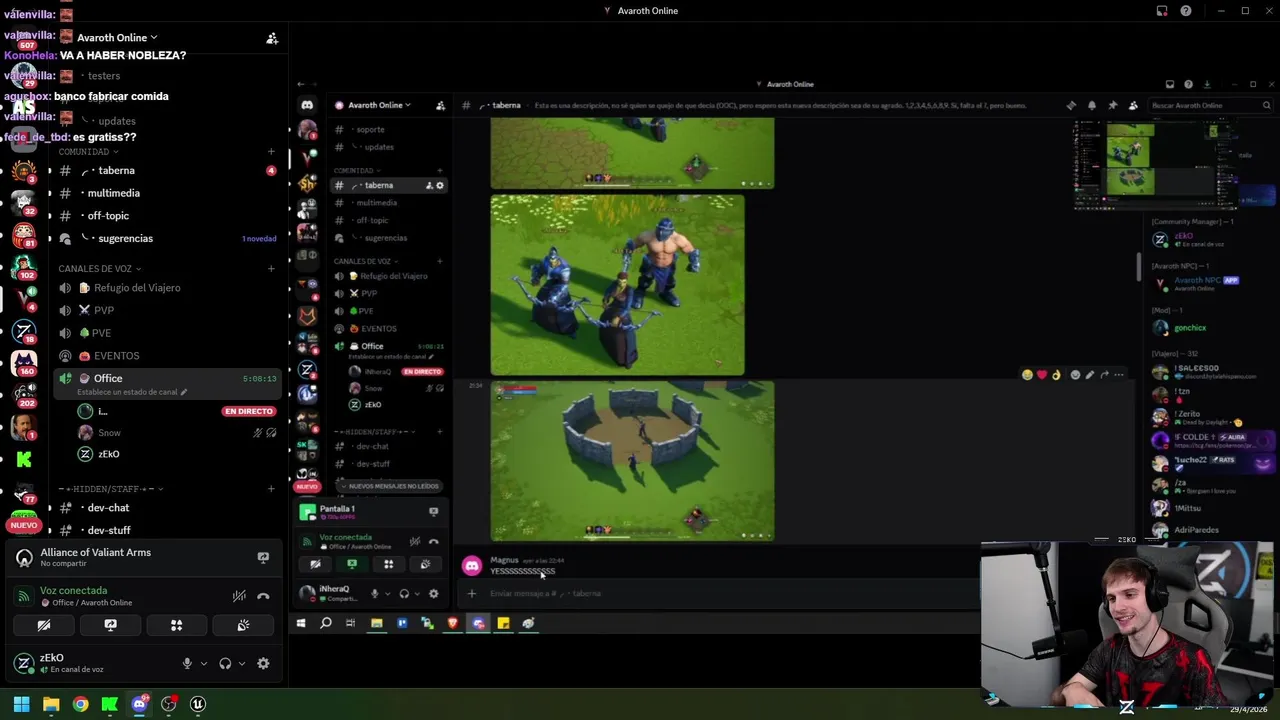1280x720 pixels.
Task: Click EN DIRECTO badge to watch stream
Action: 249,411
